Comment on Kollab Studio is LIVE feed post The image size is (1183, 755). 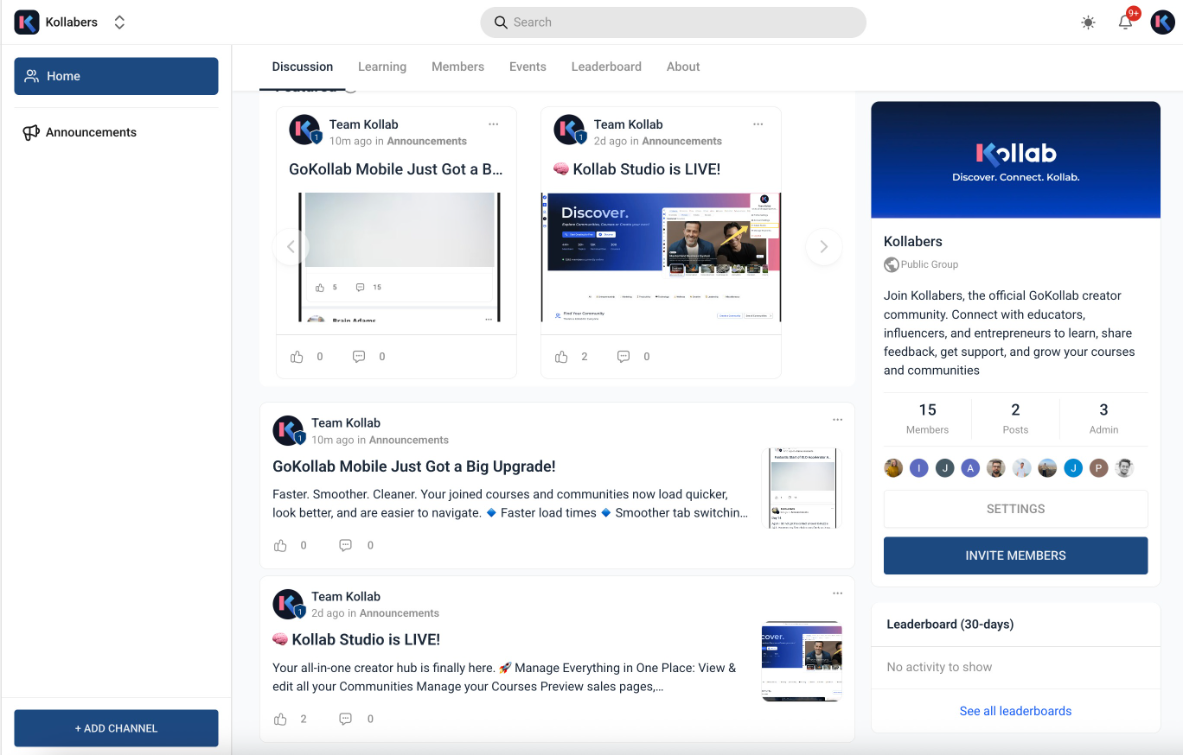[x=346, y=719]
